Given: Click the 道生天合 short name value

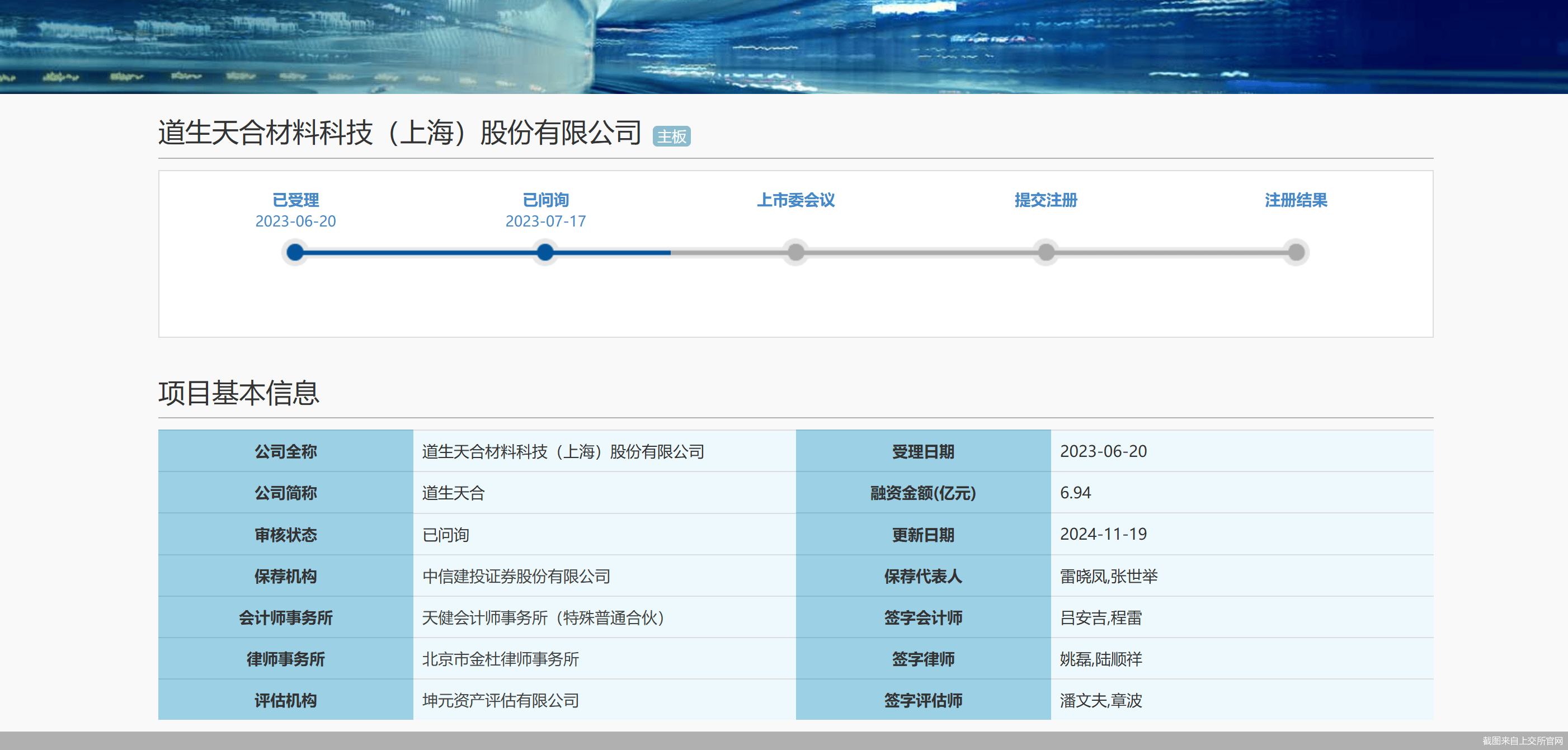Looking at the screenshot, I should click(454, 493).
